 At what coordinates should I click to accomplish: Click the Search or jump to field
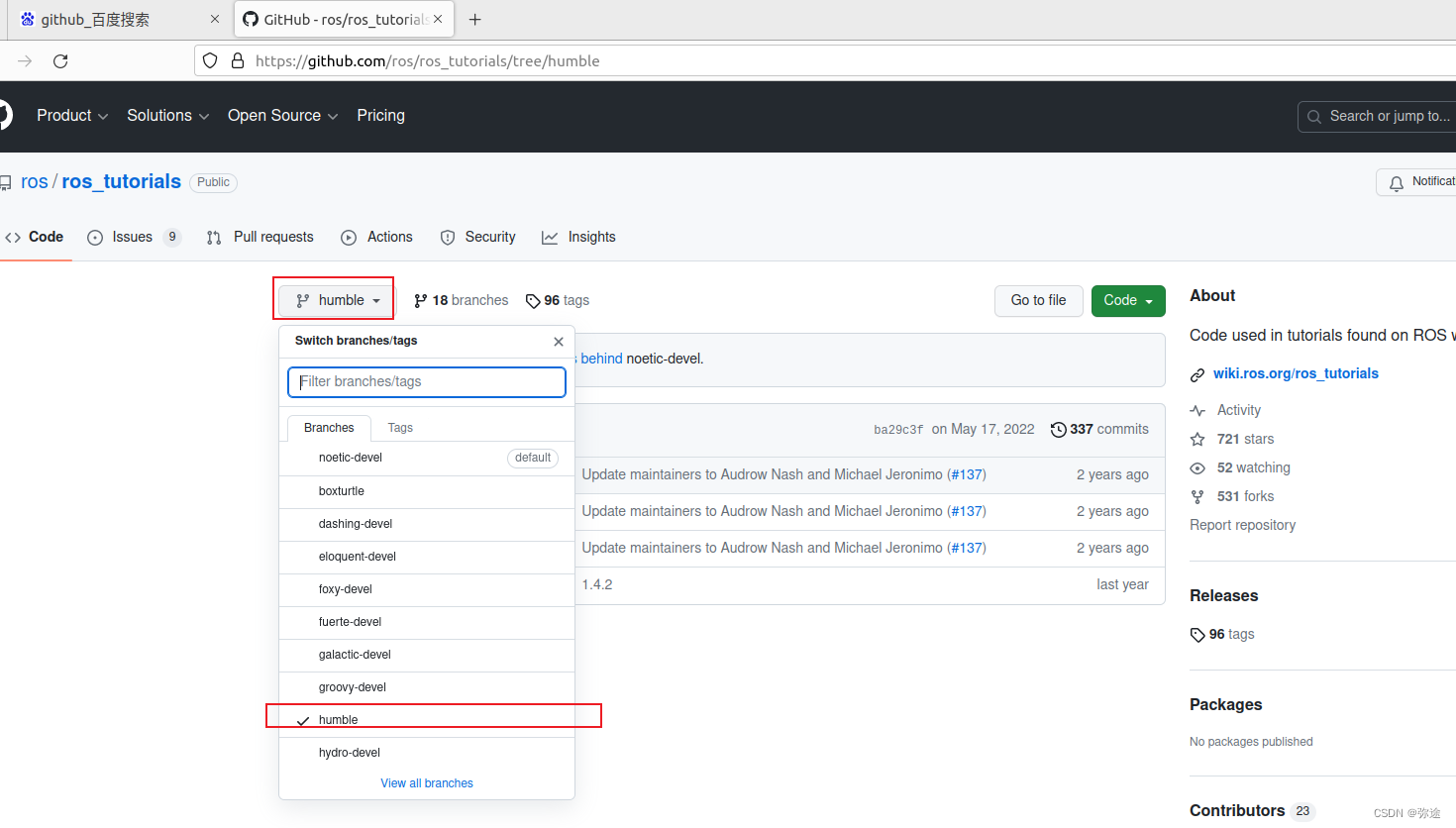tap(1377, 116)
